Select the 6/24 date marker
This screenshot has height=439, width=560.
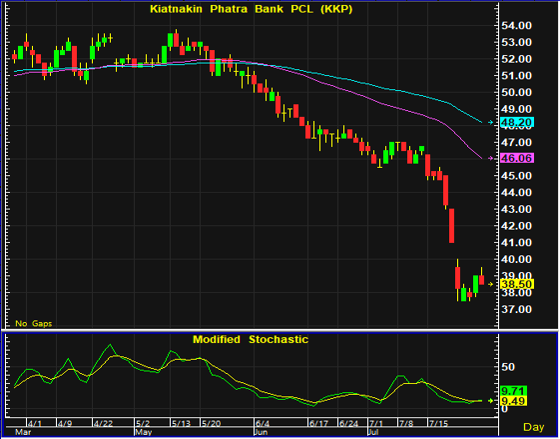[349, 424]
